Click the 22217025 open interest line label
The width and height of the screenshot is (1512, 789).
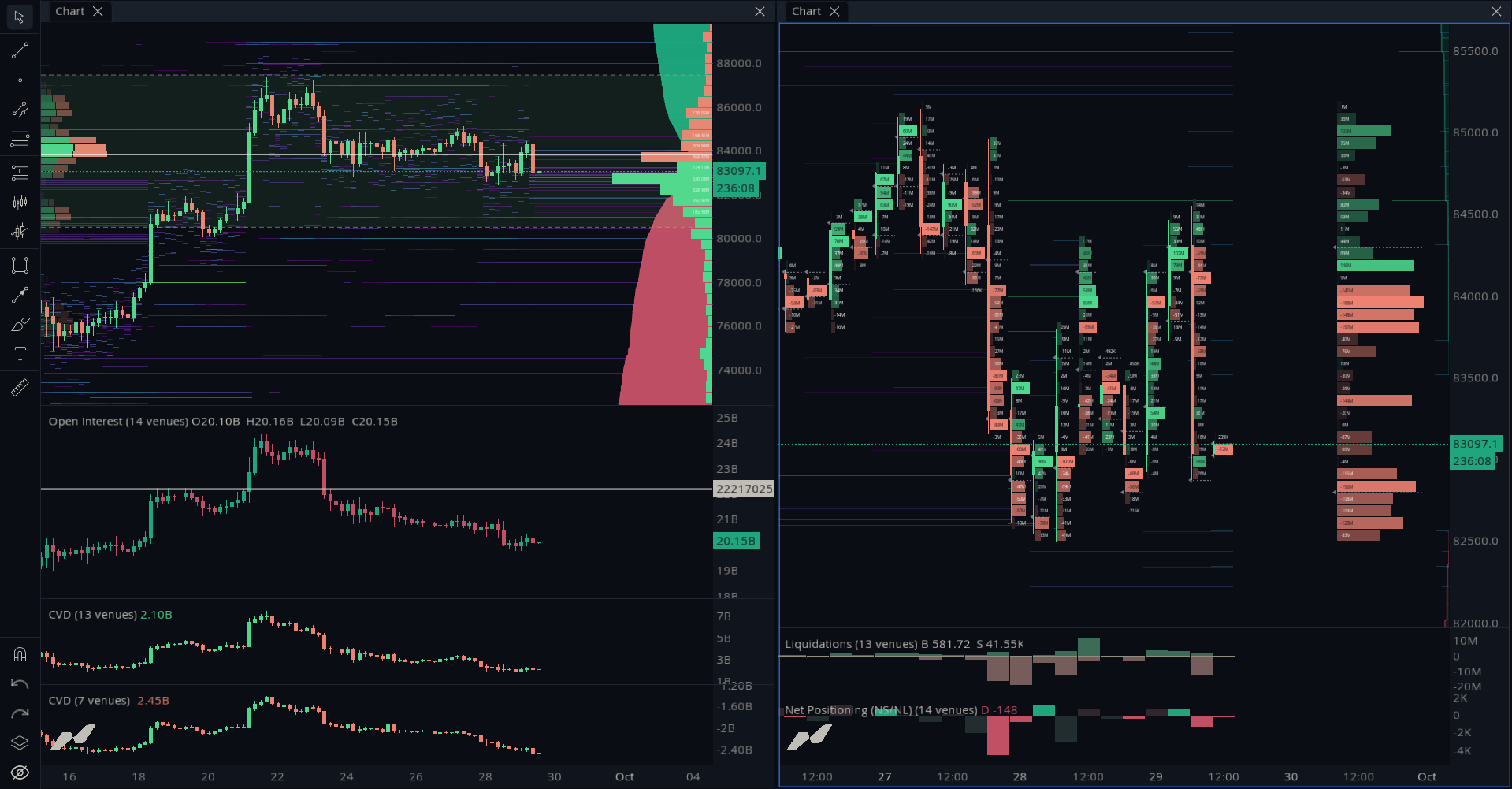pyautogui.click(x=744, y=489)
